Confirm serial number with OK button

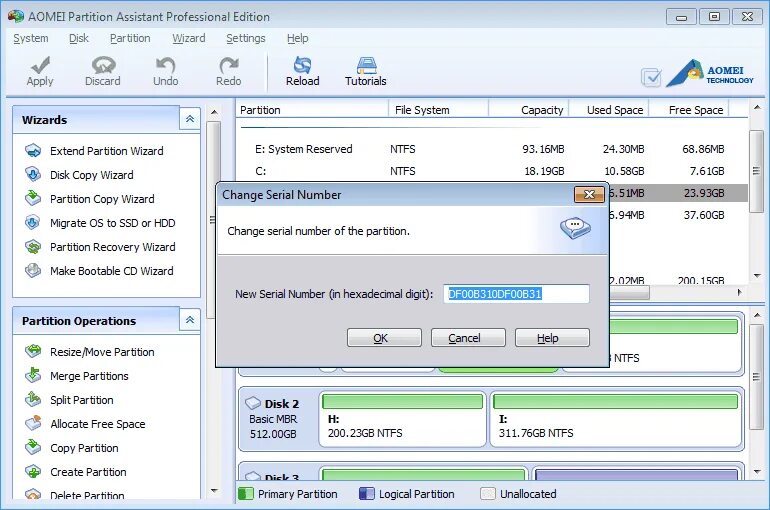pos(384,338)
